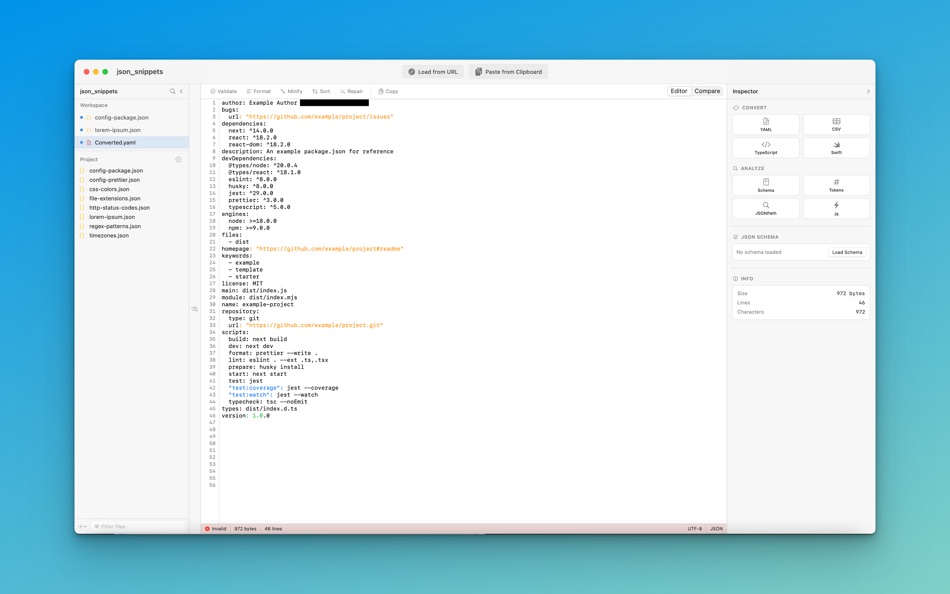Generate TypeScript from the JSON

pyautogui.click(x=765, y=147)
